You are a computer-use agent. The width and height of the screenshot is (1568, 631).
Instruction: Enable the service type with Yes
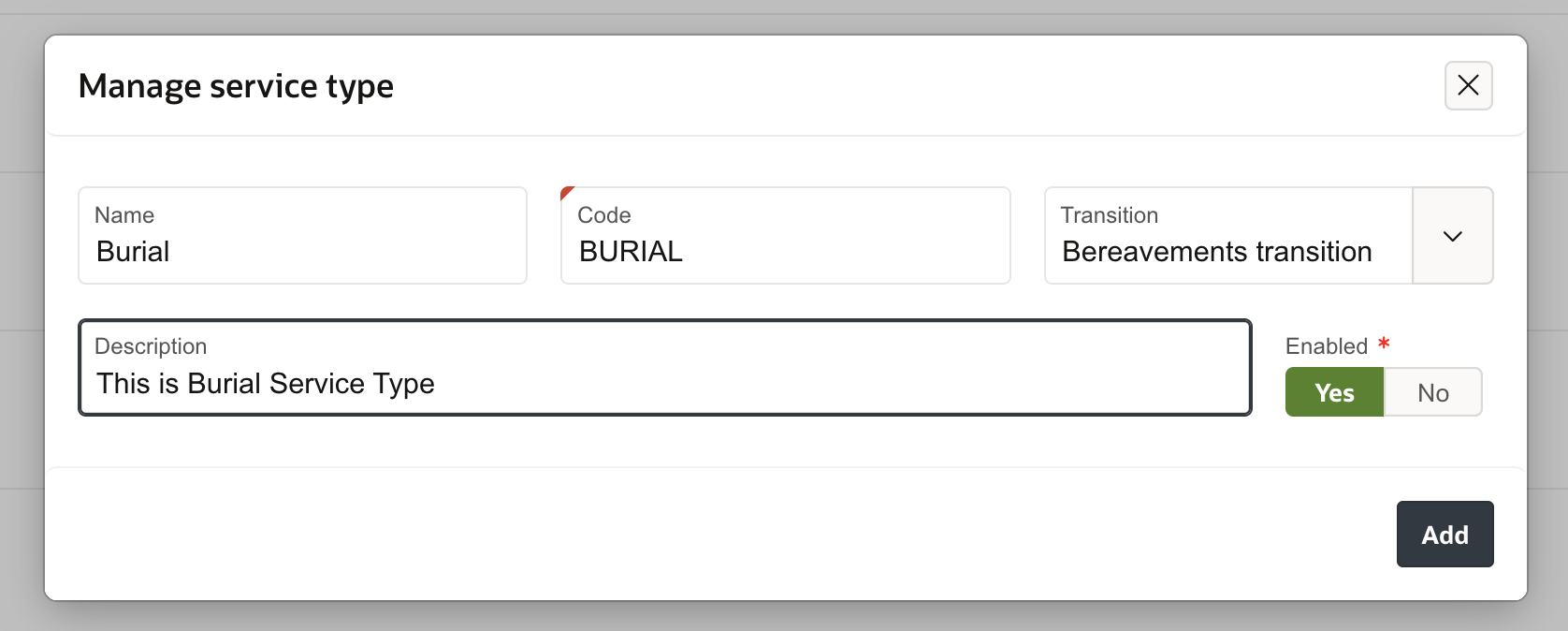click(x=1334, y=392)
